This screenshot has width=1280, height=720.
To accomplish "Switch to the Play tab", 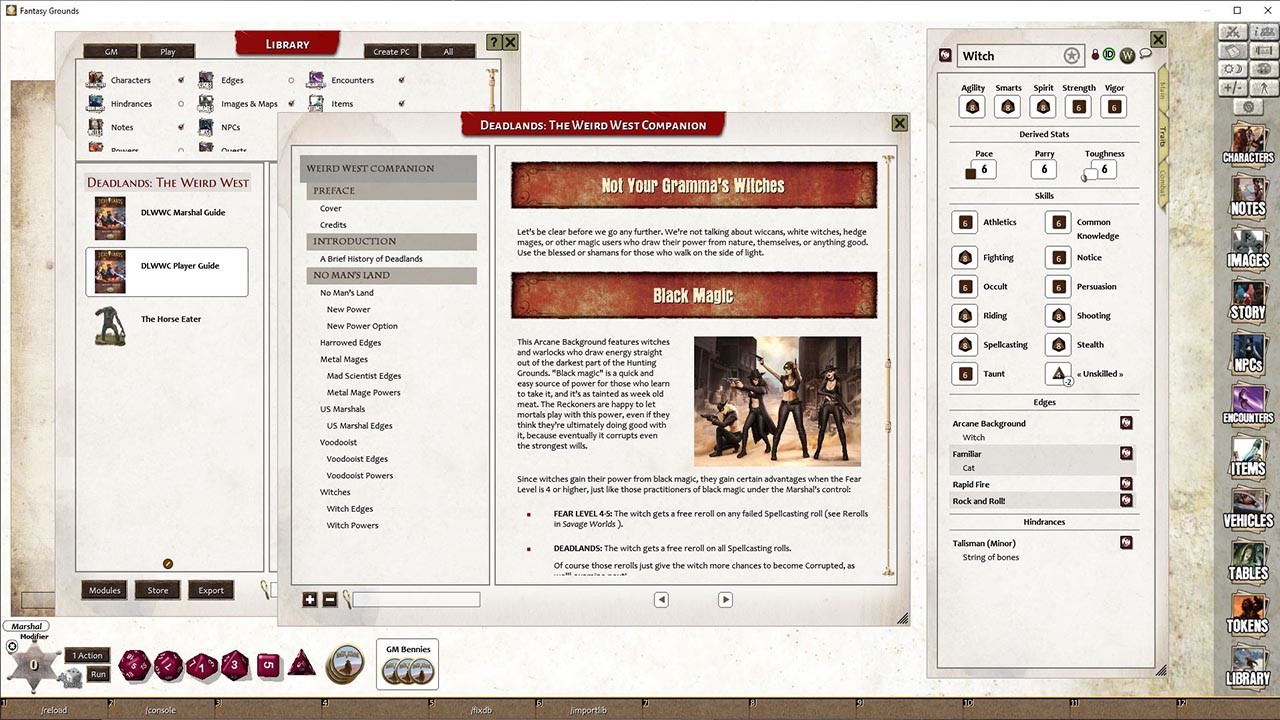I will click(x=167, y=51).
